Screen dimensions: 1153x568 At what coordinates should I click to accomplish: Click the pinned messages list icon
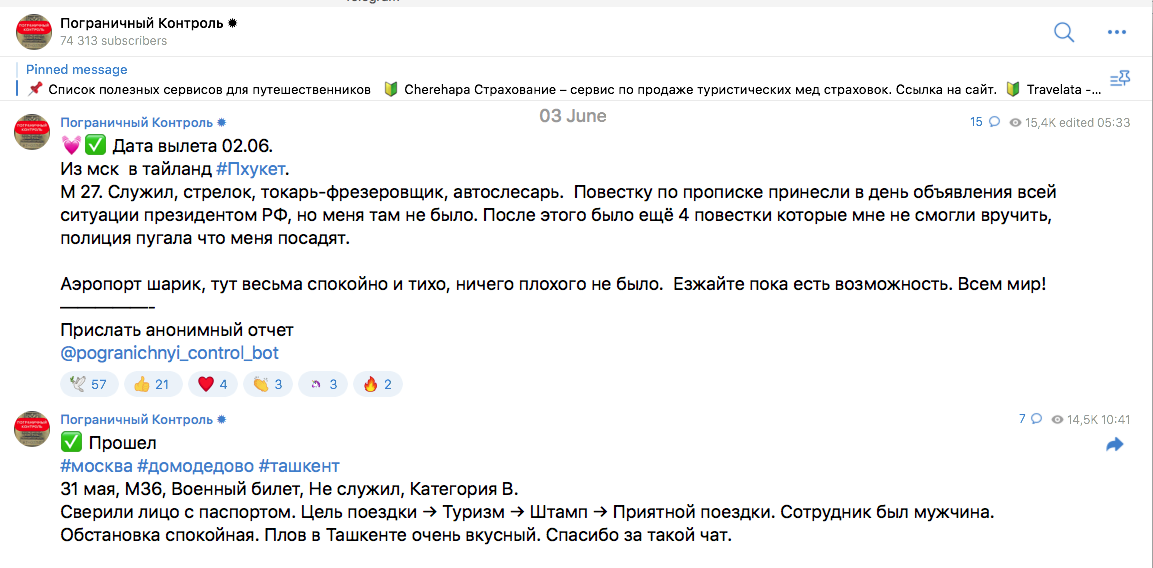(x=1118, y=79)
